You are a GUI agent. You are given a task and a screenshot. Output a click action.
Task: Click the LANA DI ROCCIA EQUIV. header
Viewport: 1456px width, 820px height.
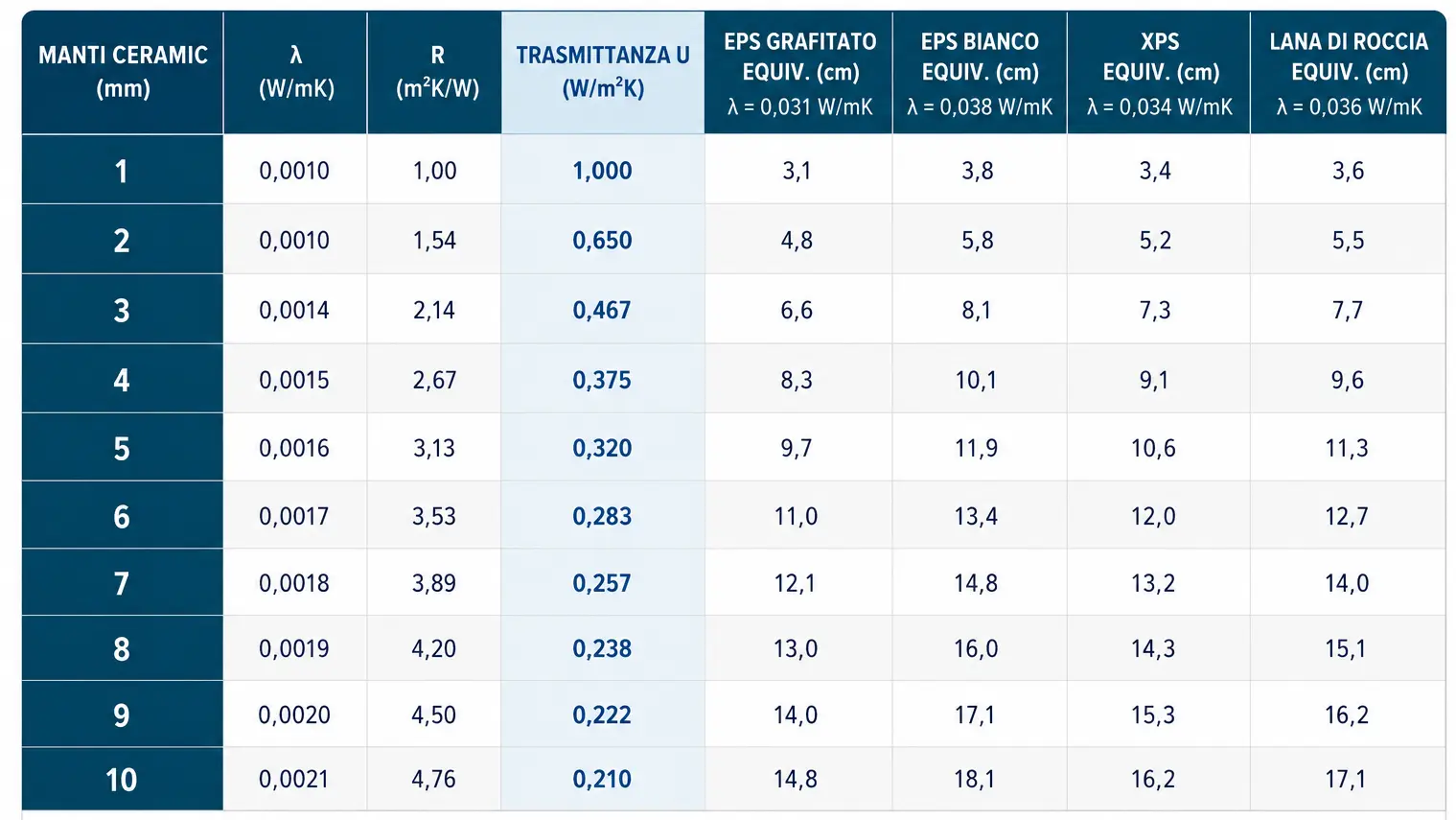1349,72
